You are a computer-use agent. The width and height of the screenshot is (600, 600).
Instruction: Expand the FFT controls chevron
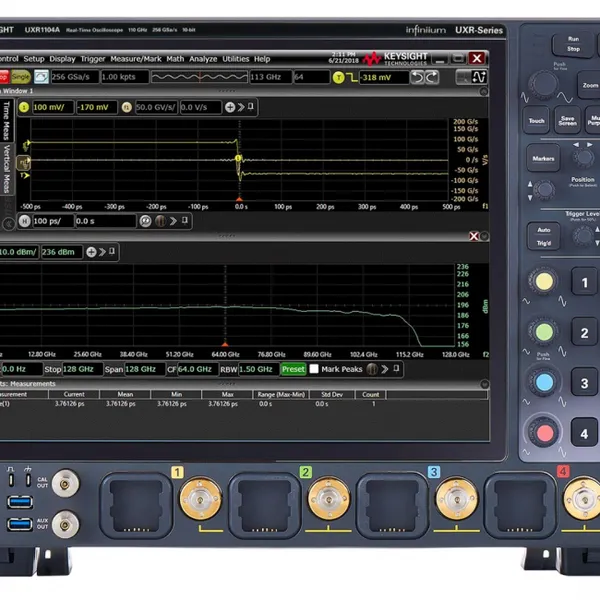(385, 369)
